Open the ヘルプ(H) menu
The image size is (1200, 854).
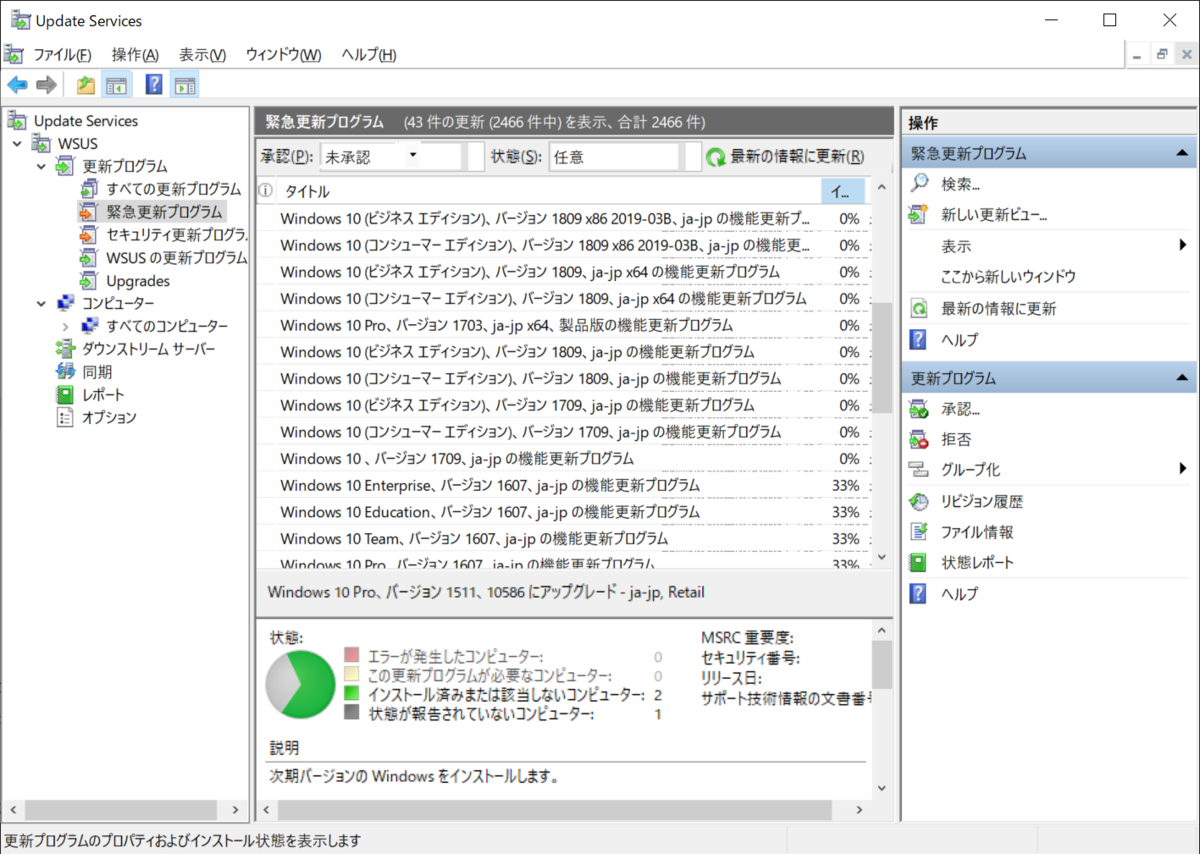point(368,55)
